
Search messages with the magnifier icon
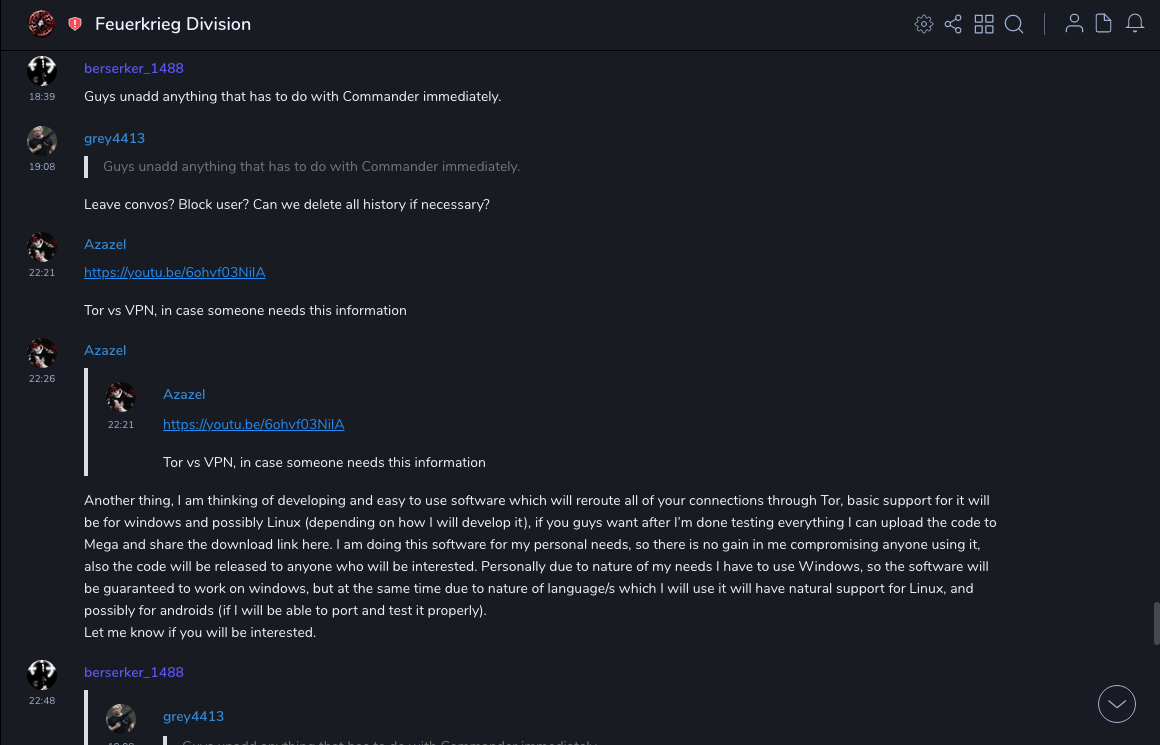click(x=1014, y=24)
